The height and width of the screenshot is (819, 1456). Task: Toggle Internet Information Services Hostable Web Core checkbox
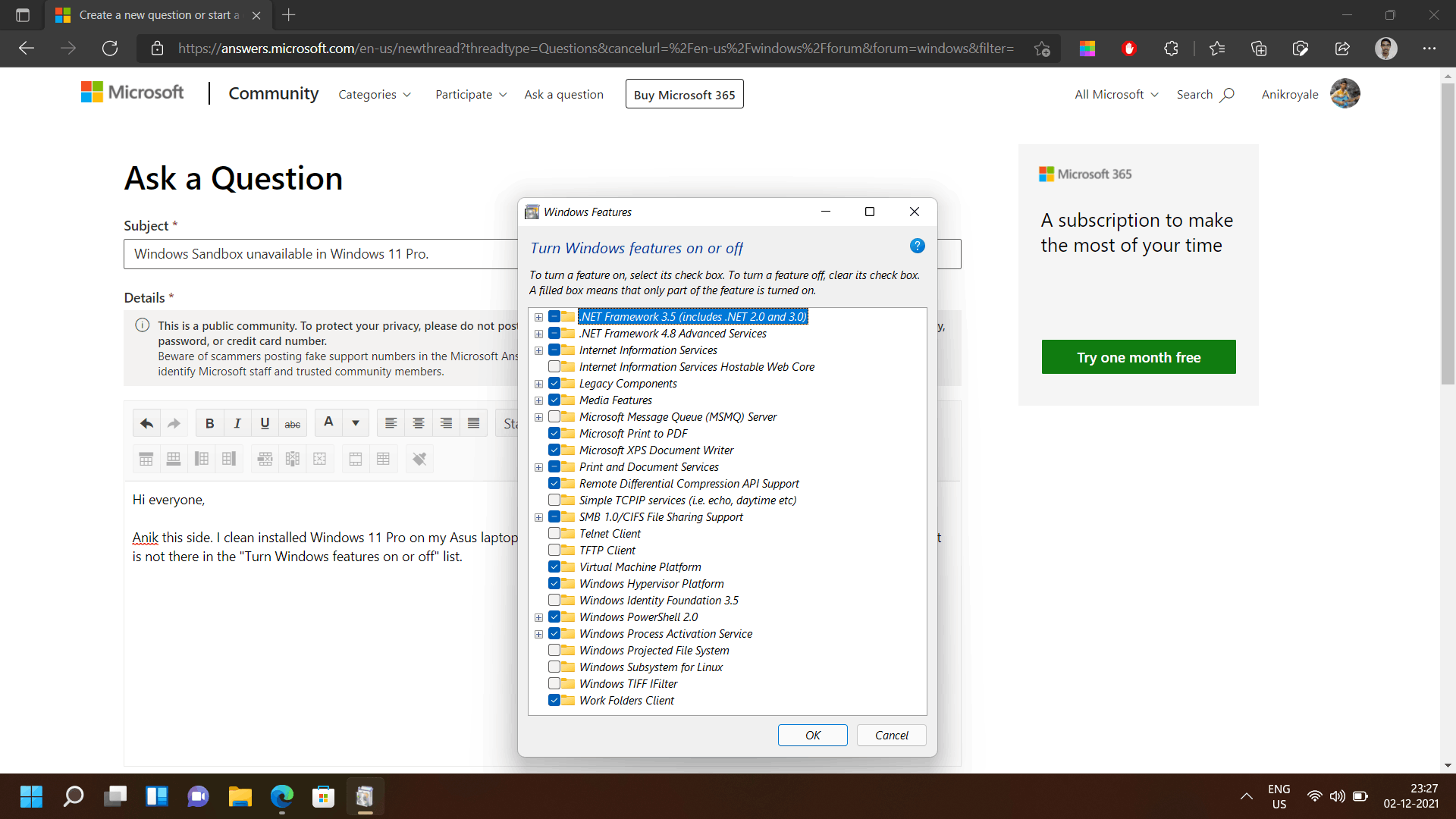[x=554, y=367]
